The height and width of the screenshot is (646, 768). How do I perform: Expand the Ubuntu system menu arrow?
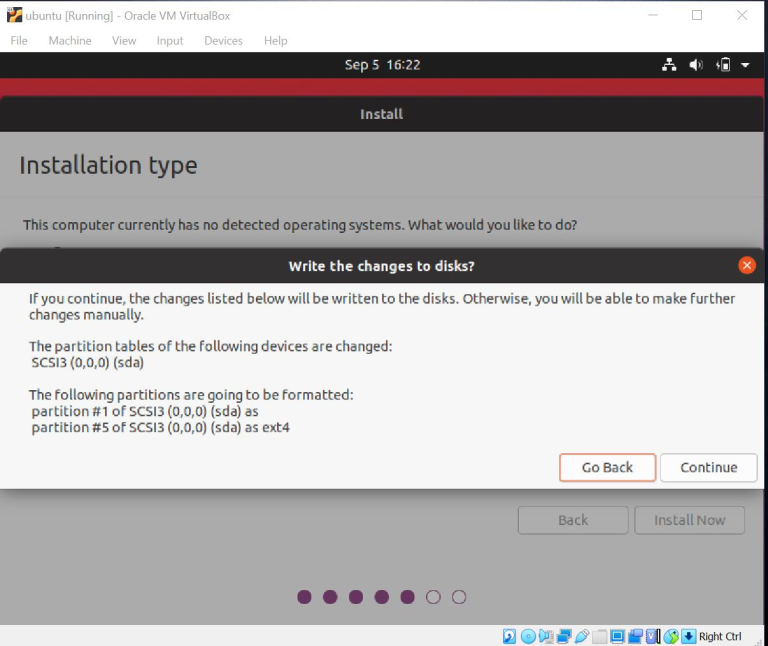coord(745,65)
